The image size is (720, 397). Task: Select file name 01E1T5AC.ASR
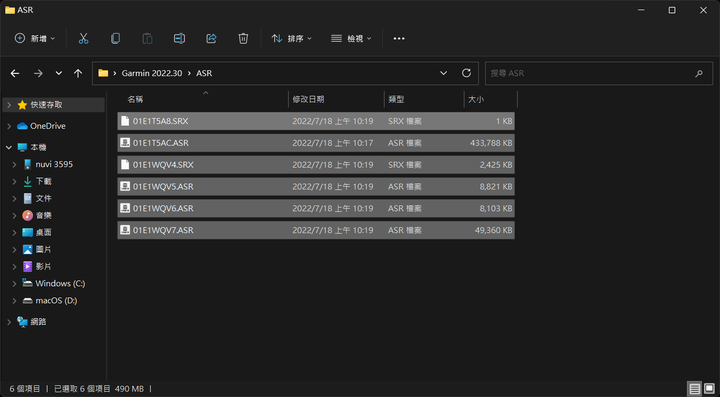(x=161, y=143)
